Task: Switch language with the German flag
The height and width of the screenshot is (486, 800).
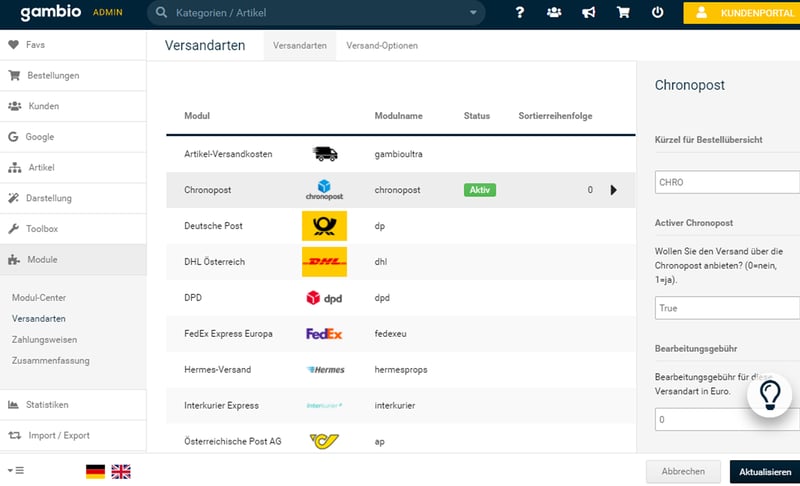Action: point(95,471)
